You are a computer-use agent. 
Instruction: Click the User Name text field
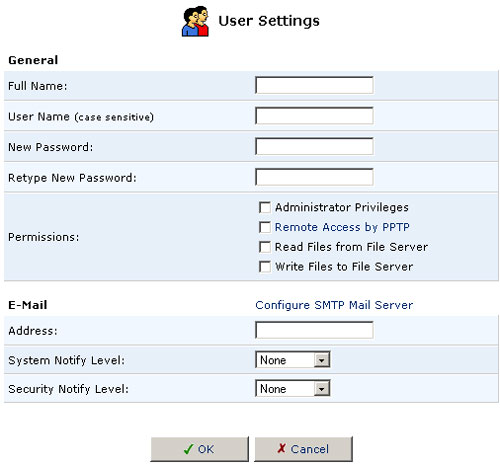click(314, 116)
